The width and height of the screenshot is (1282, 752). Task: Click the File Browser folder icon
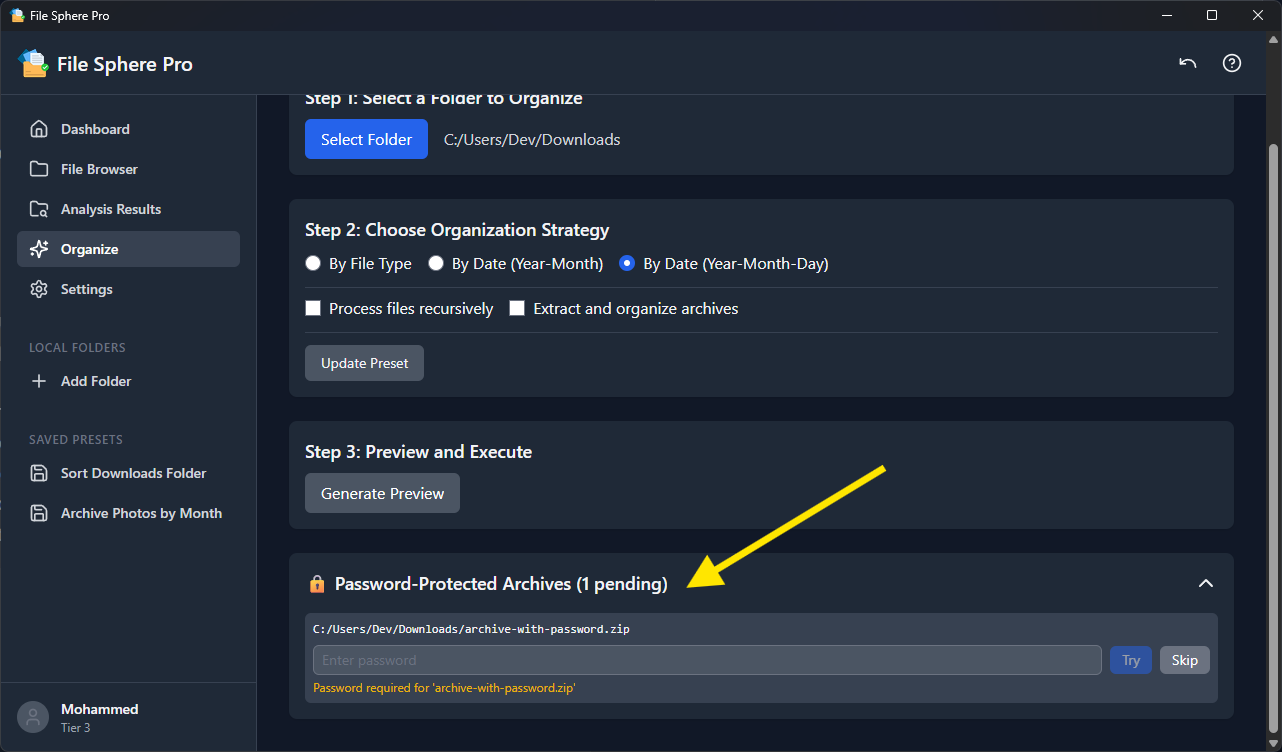(39, 169)
